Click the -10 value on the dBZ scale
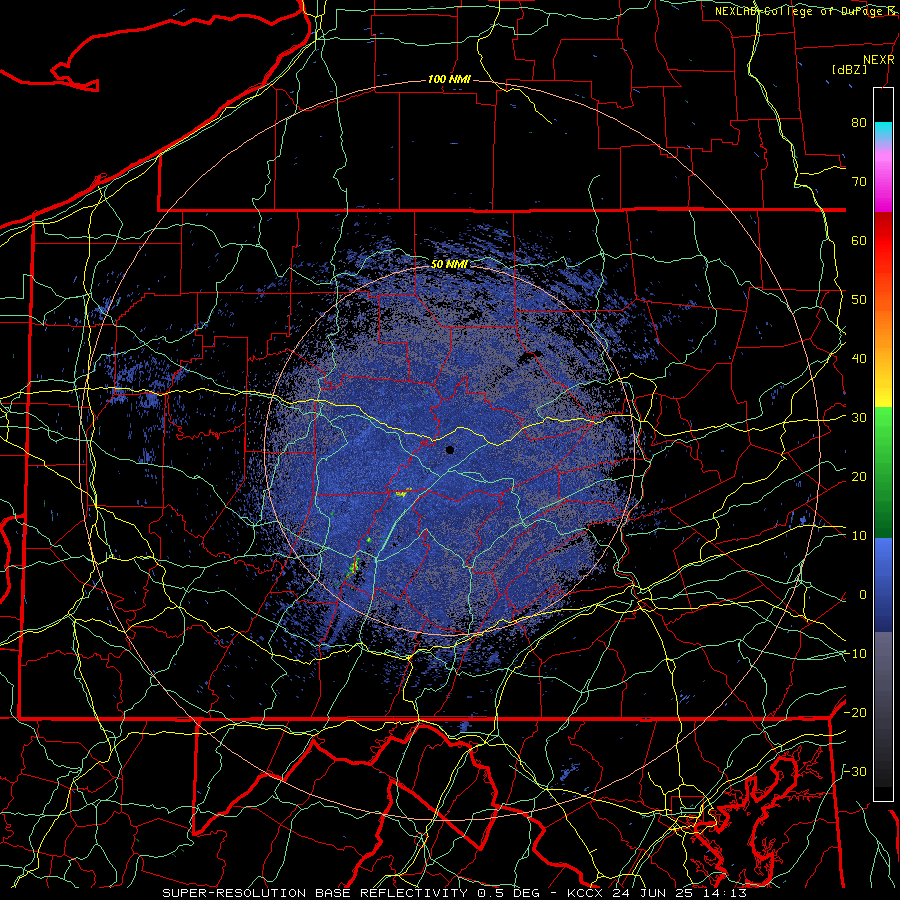The width and height of the screenshot is (900, 900). click(855, 654)
